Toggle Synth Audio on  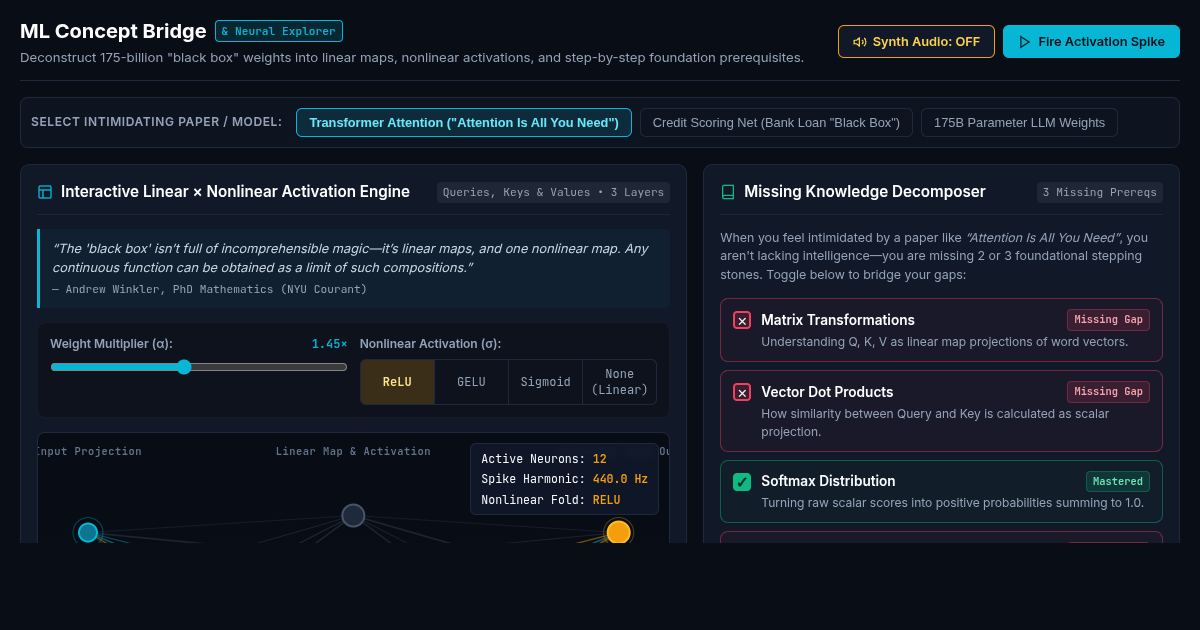[916, 42]
